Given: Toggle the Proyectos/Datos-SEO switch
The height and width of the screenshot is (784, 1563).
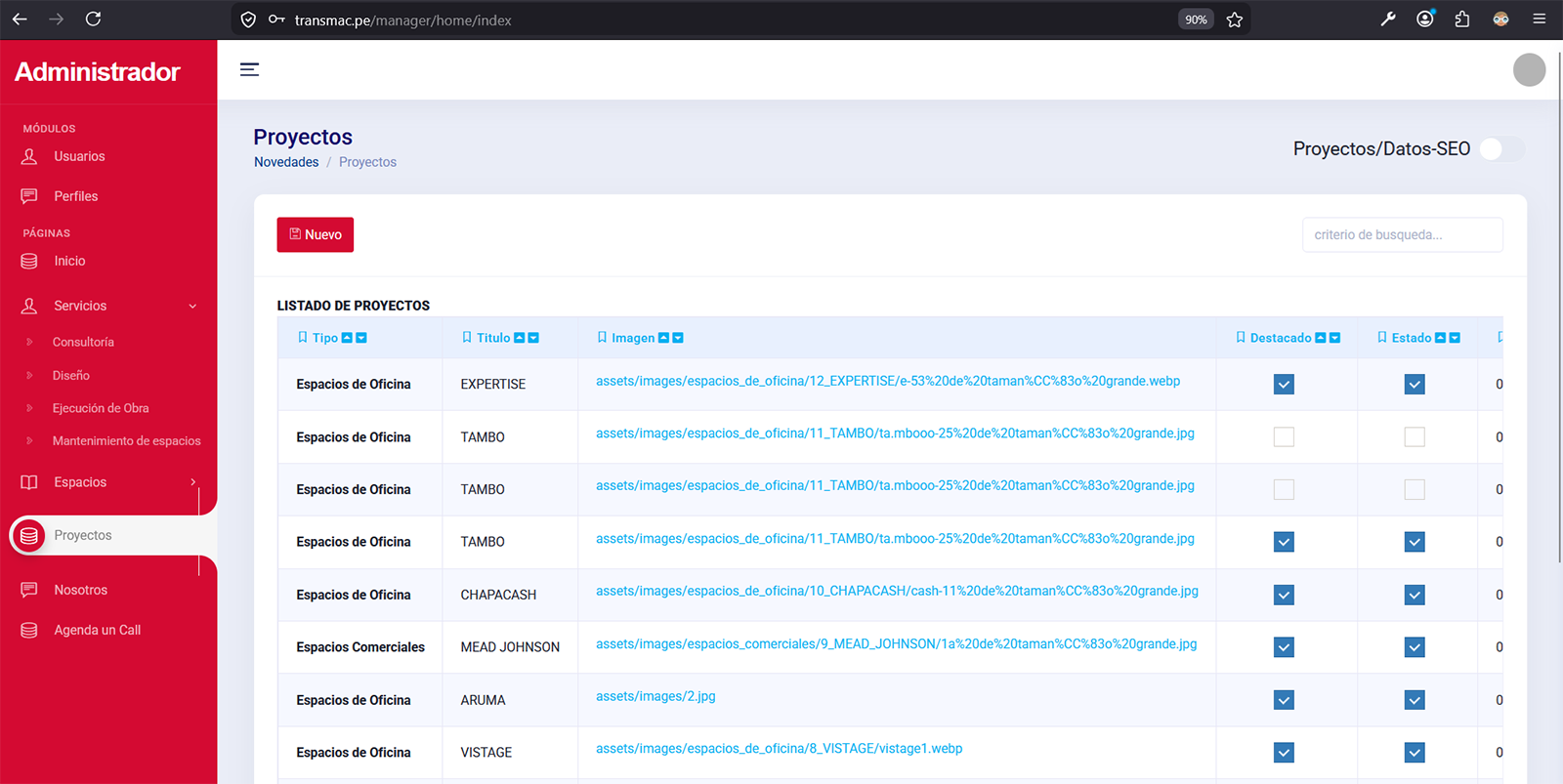Looking at the screenshot, I should pyautogui.click(x=1502, y=149).
